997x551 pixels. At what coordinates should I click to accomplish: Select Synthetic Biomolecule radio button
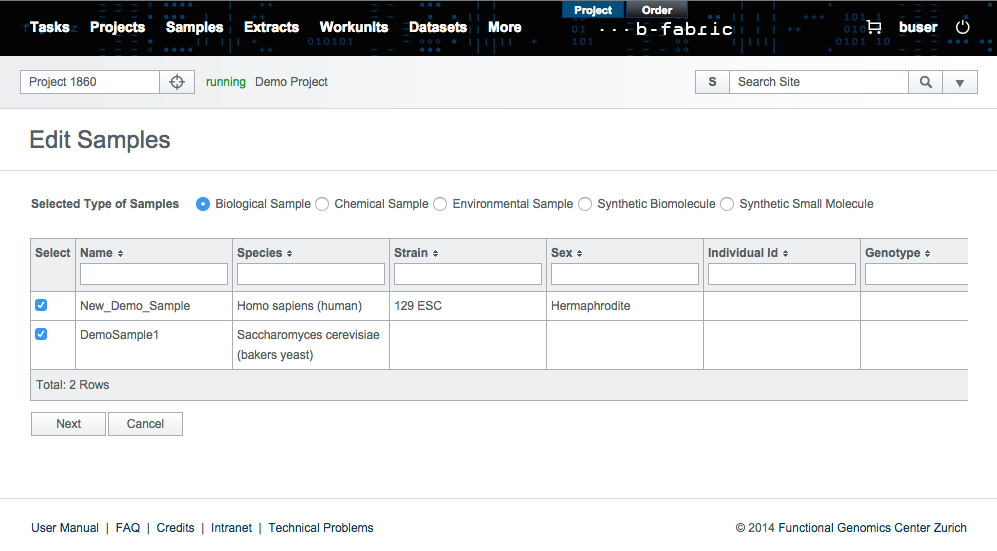[x=585, y=204]
